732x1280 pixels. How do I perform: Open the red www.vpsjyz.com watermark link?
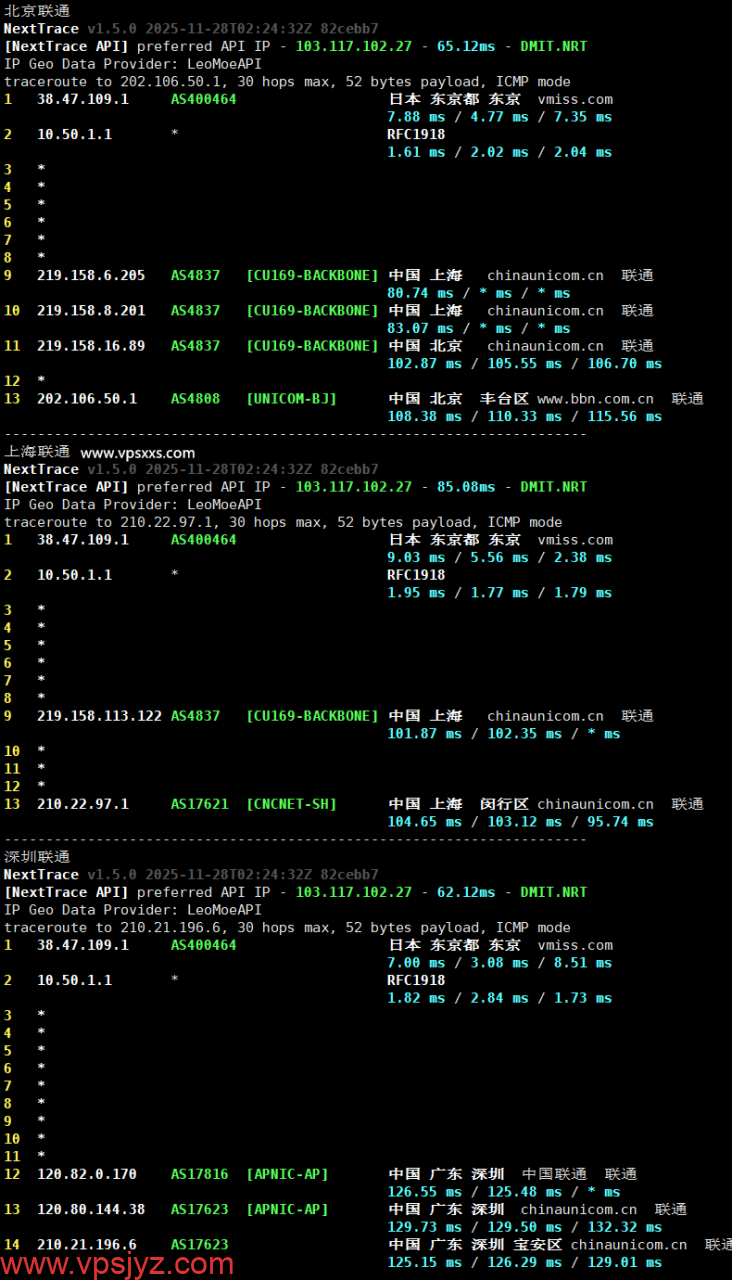[x=118, y=1264]
